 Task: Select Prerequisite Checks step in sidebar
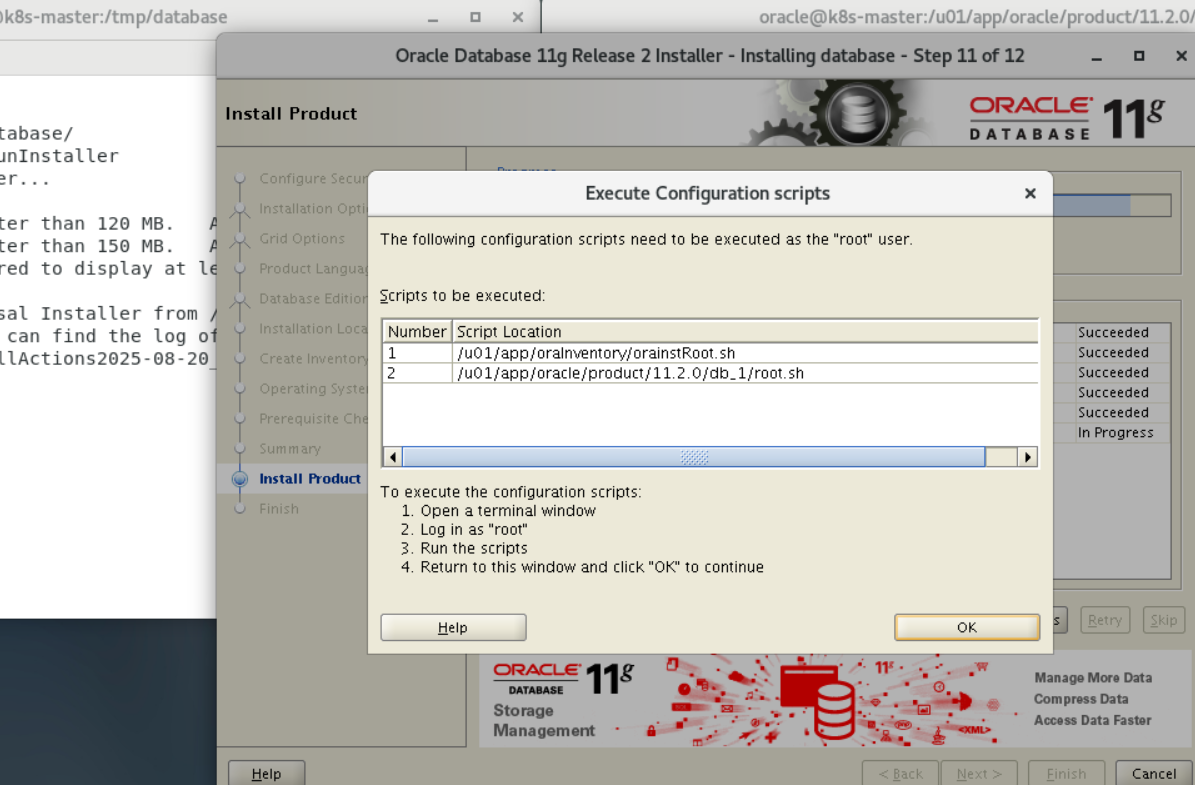tap(313, 418)
